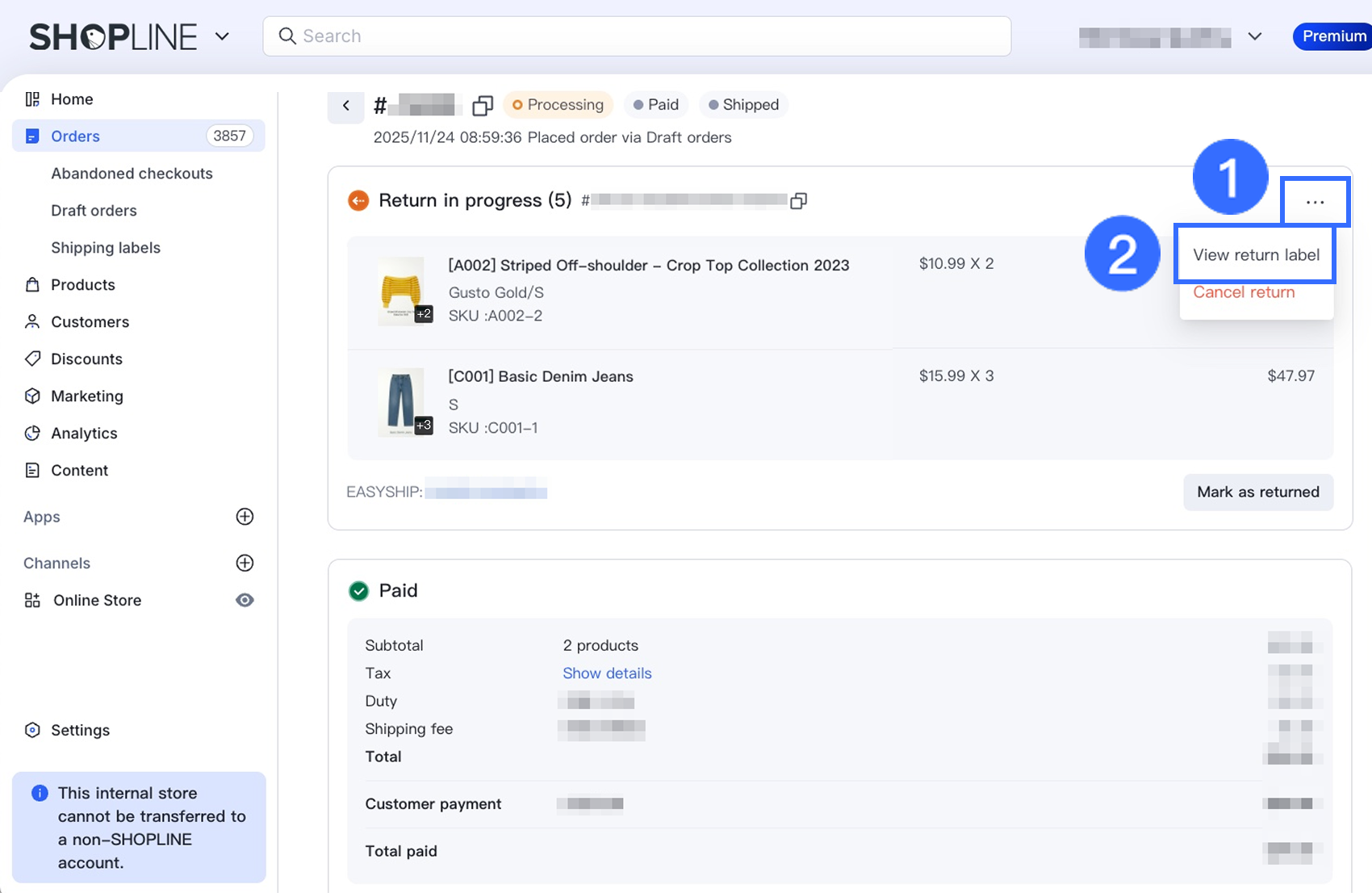The width and height of the screenshot is (1372, 893).
Task: Click Show details tax link
Action: pos(607,673)
